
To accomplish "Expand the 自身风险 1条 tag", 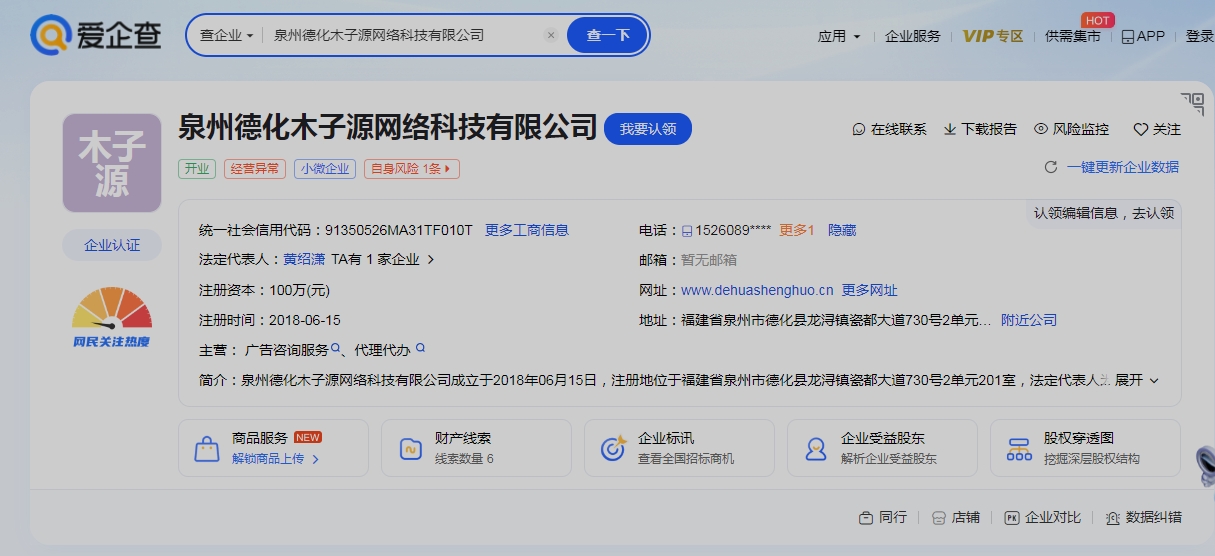I will (412, 169).
